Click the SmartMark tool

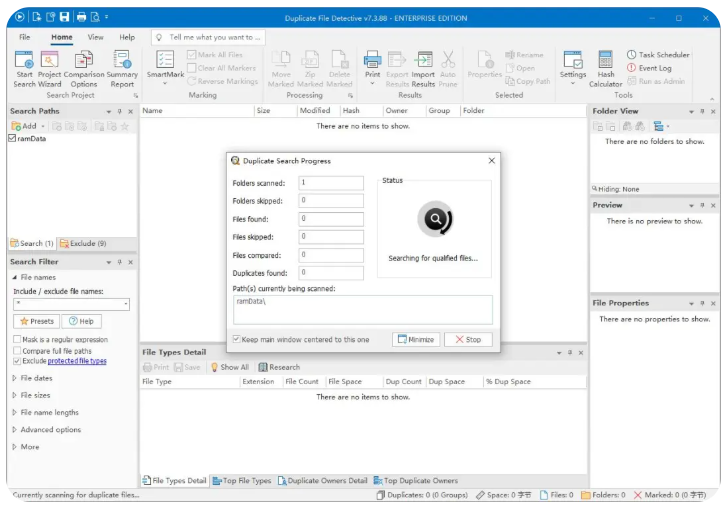165,68
